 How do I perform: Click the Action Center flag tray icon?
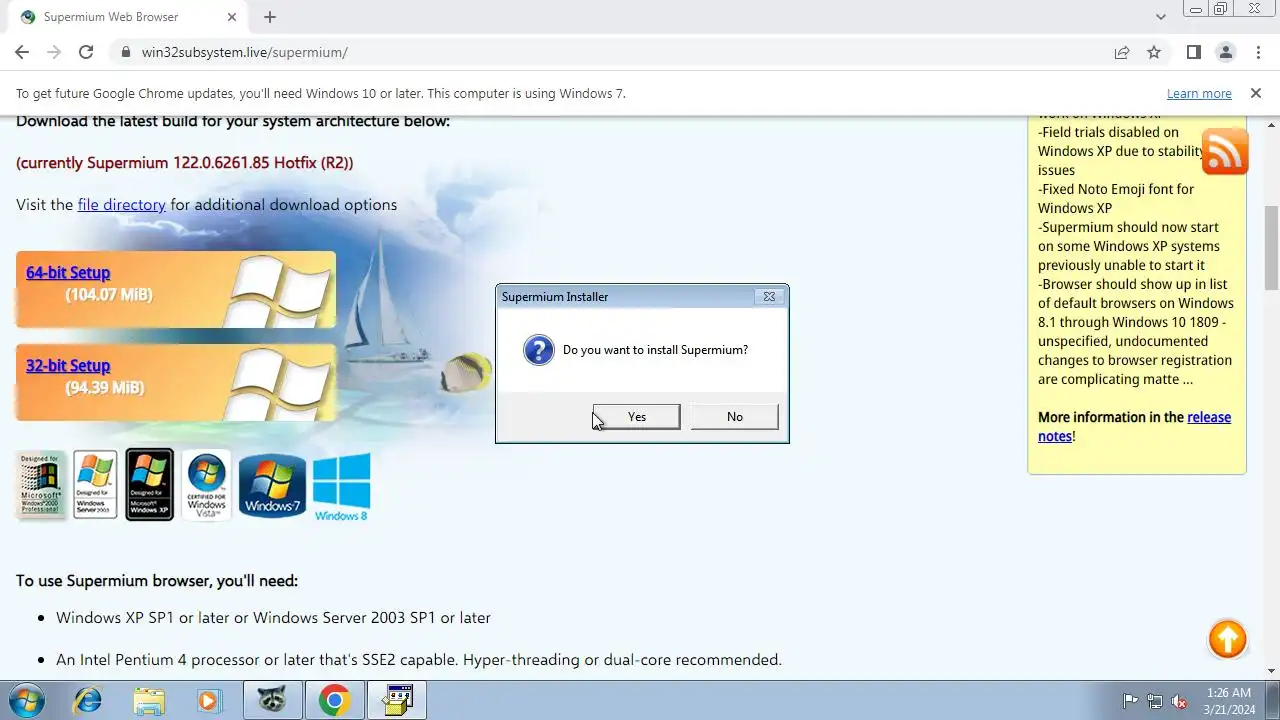point(1130,701)
